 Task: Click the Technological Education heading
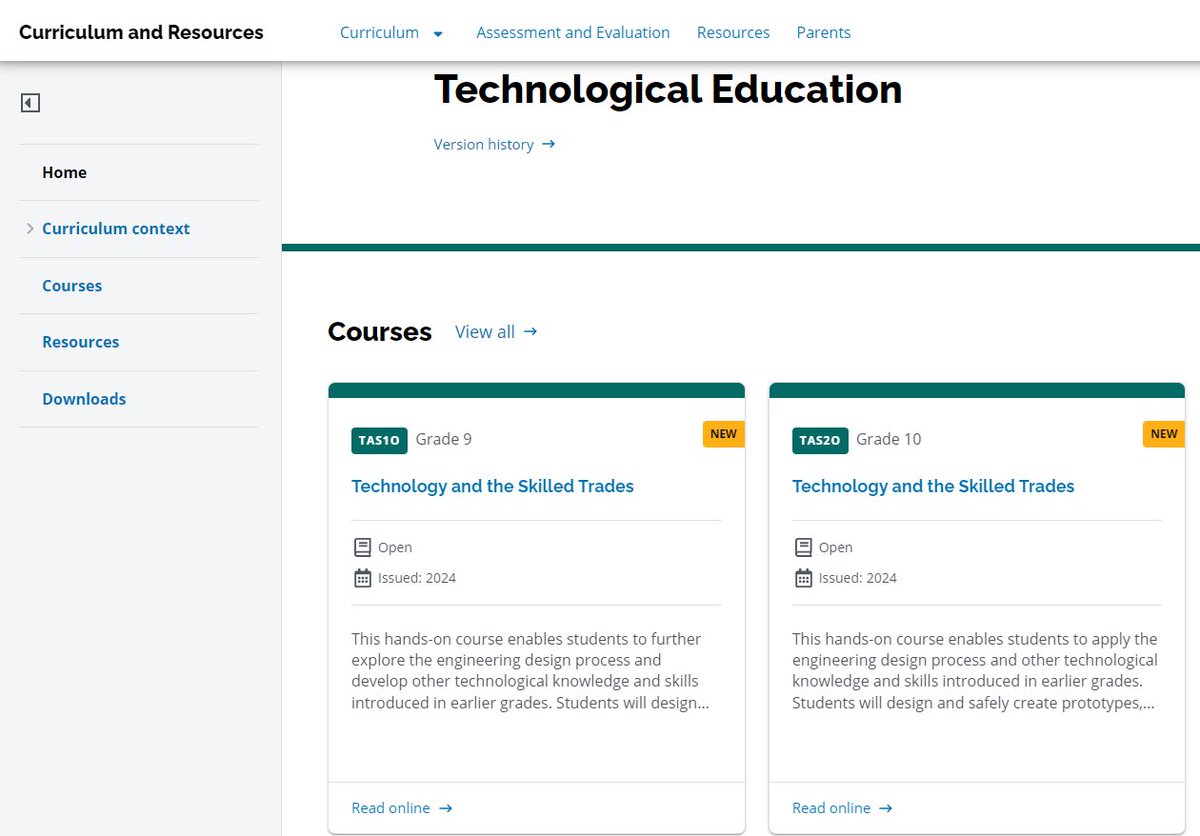(668, 89)
